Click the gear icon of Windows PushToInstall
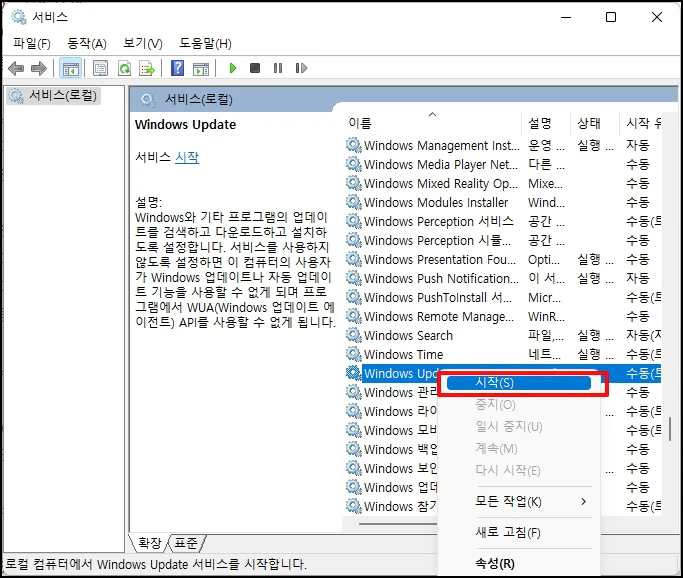Screen dimensions: 683x578 pos(354,297)
